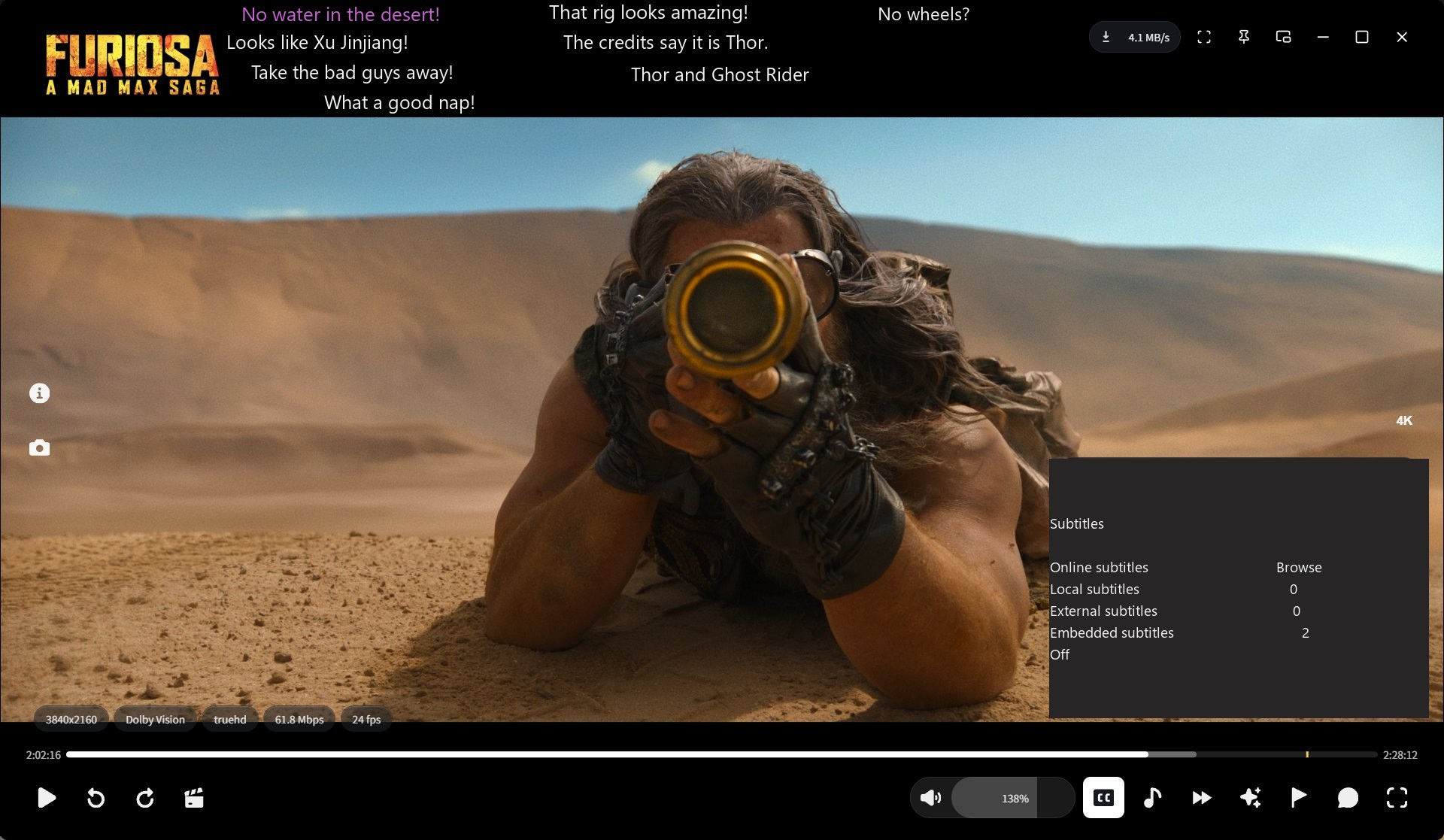Pin the window on top
Screen dimensions: 1444x840
pos(1244,37)
